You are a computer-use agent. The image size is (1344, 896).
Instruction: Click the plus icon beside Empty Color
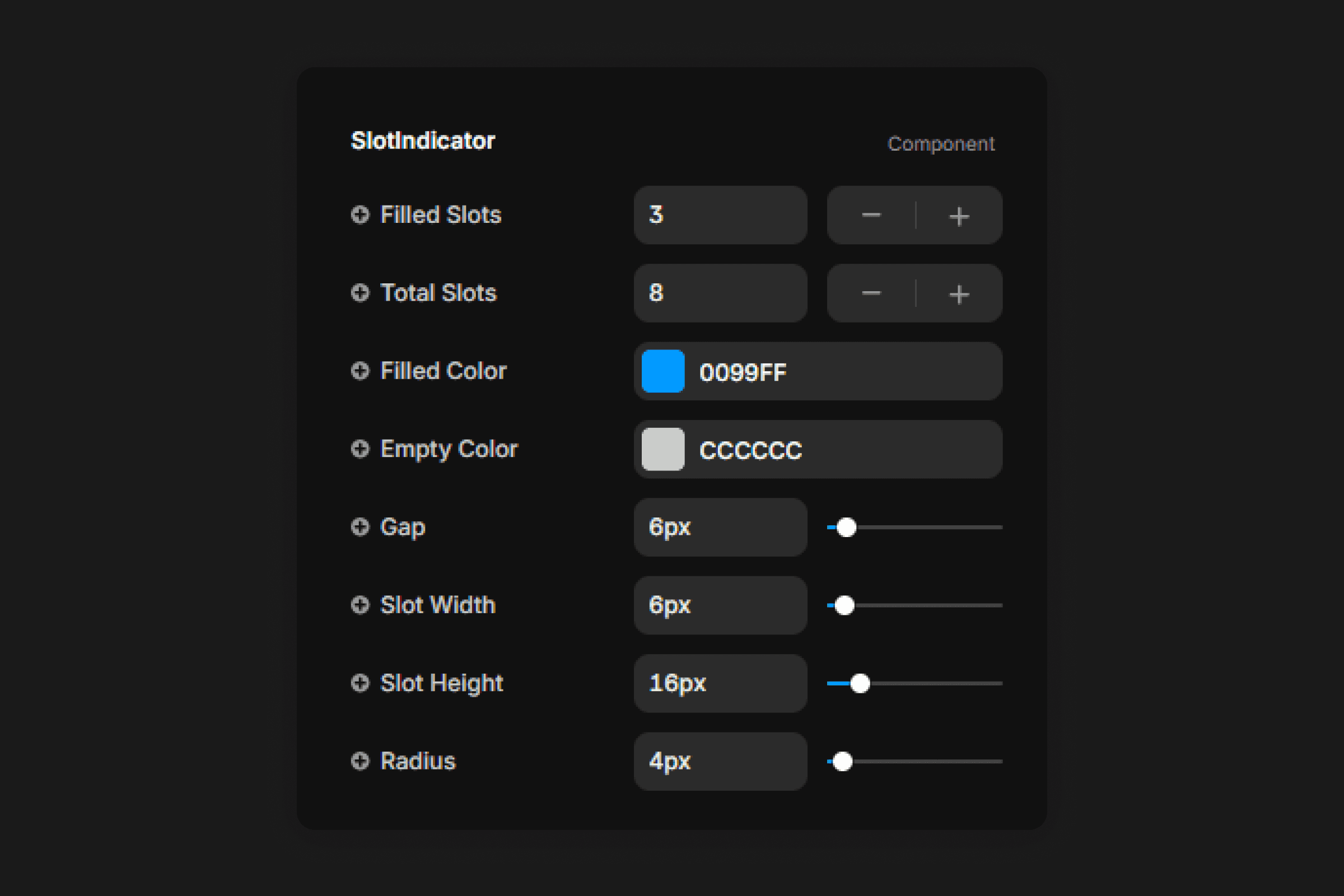(360, 449)
